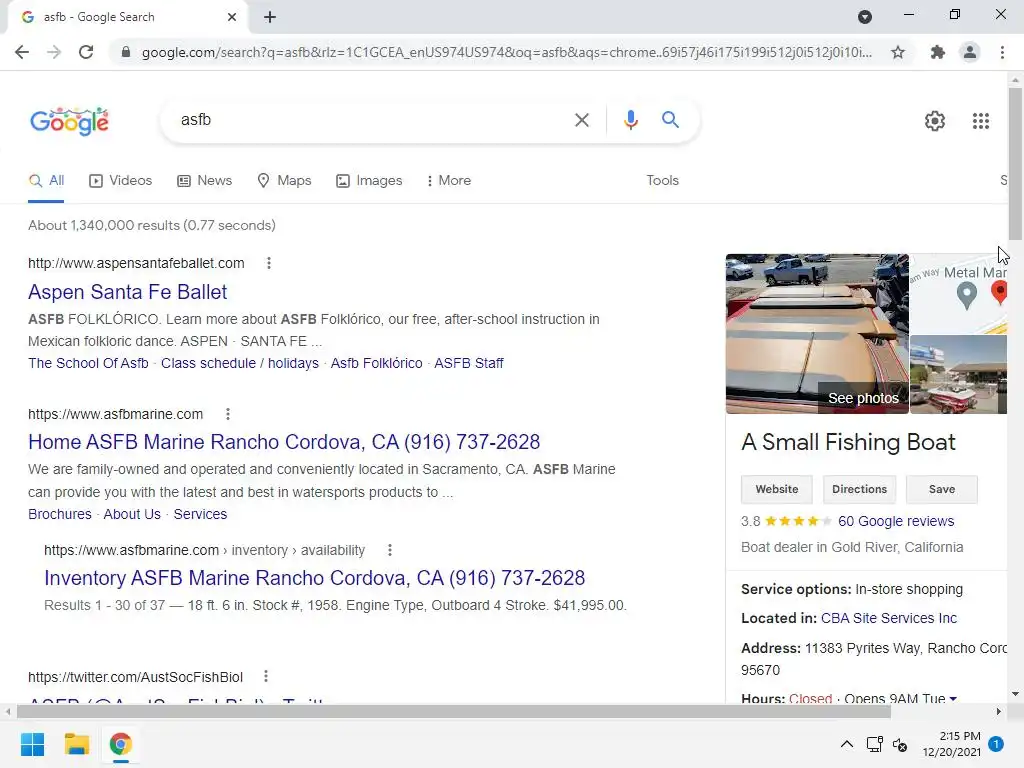Open the notification badge

point(996,744)
